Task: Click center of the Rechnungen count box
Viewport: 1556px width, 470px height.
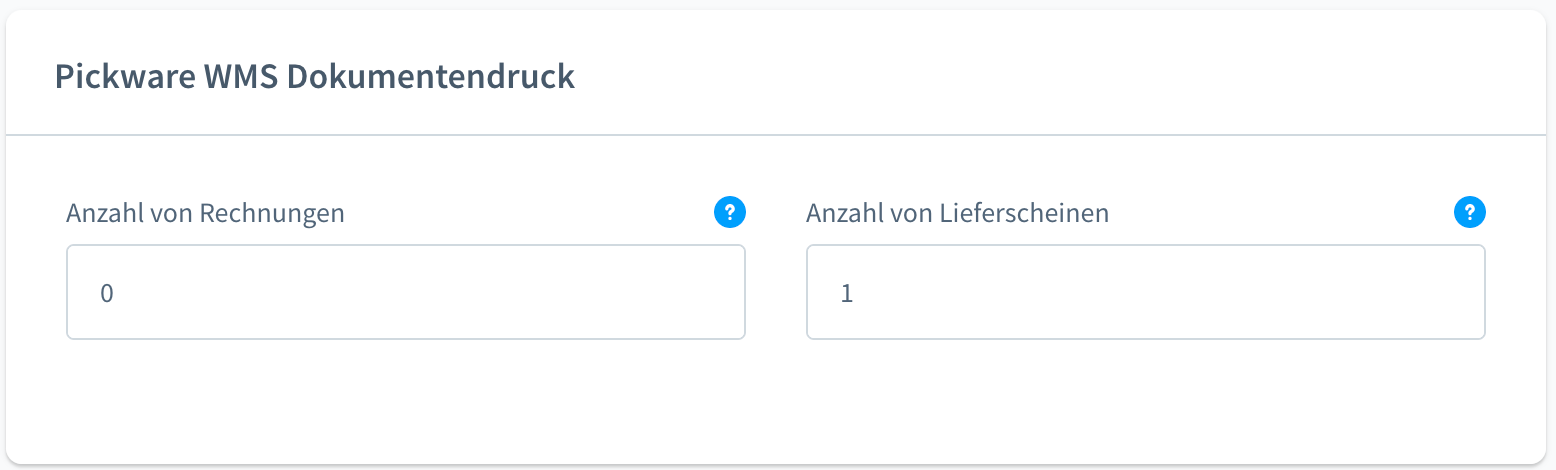Action: [x=405, y=292]
